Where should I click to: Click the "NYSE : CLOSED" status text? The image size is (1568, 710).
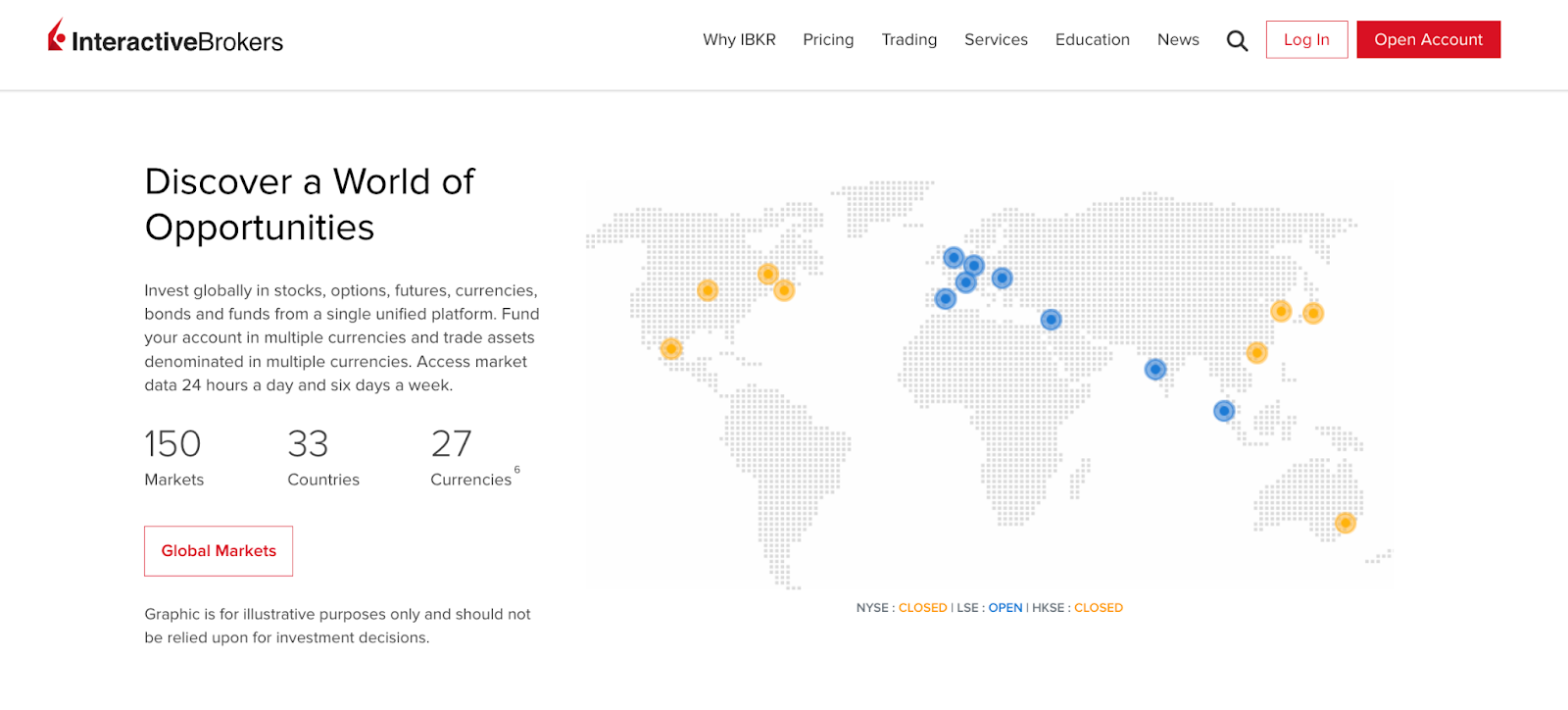pyautogui.click(x=902, y=608)
